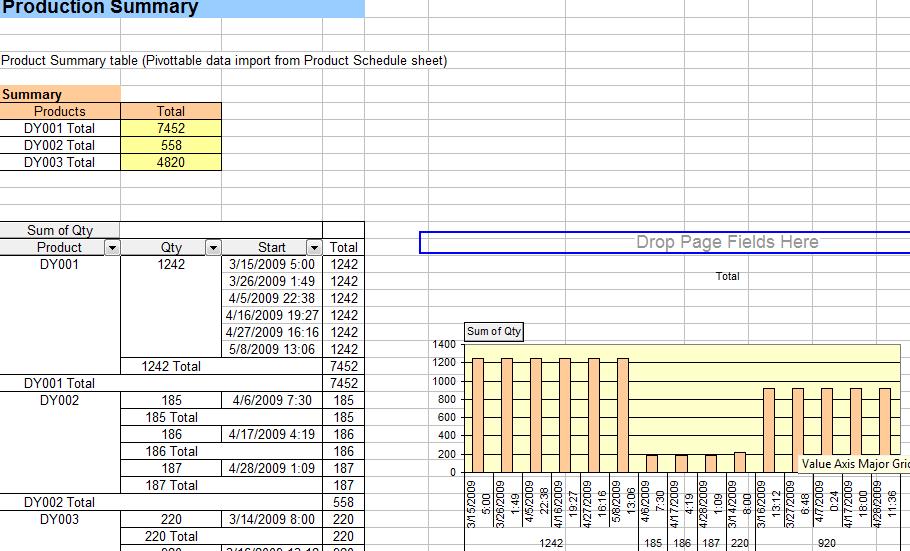The image size is (910, 551).
Task: Select the DY003 Total summary cell
Action: click(x=60, y=162)
